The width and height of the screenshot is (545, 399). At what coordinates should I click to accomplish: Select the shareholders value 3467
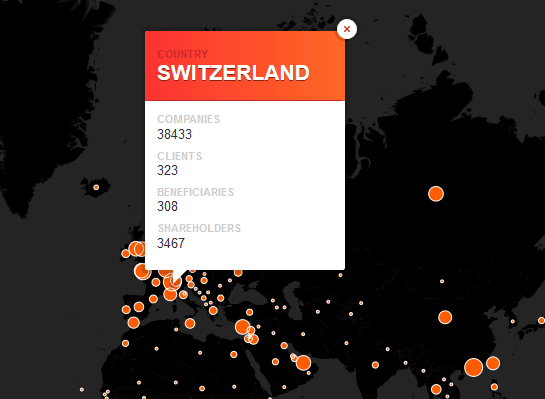[x=171, y=243]
